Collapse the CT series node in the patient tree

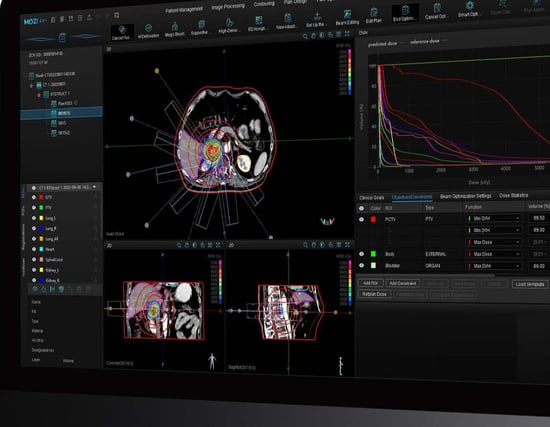tap(31, 86)
